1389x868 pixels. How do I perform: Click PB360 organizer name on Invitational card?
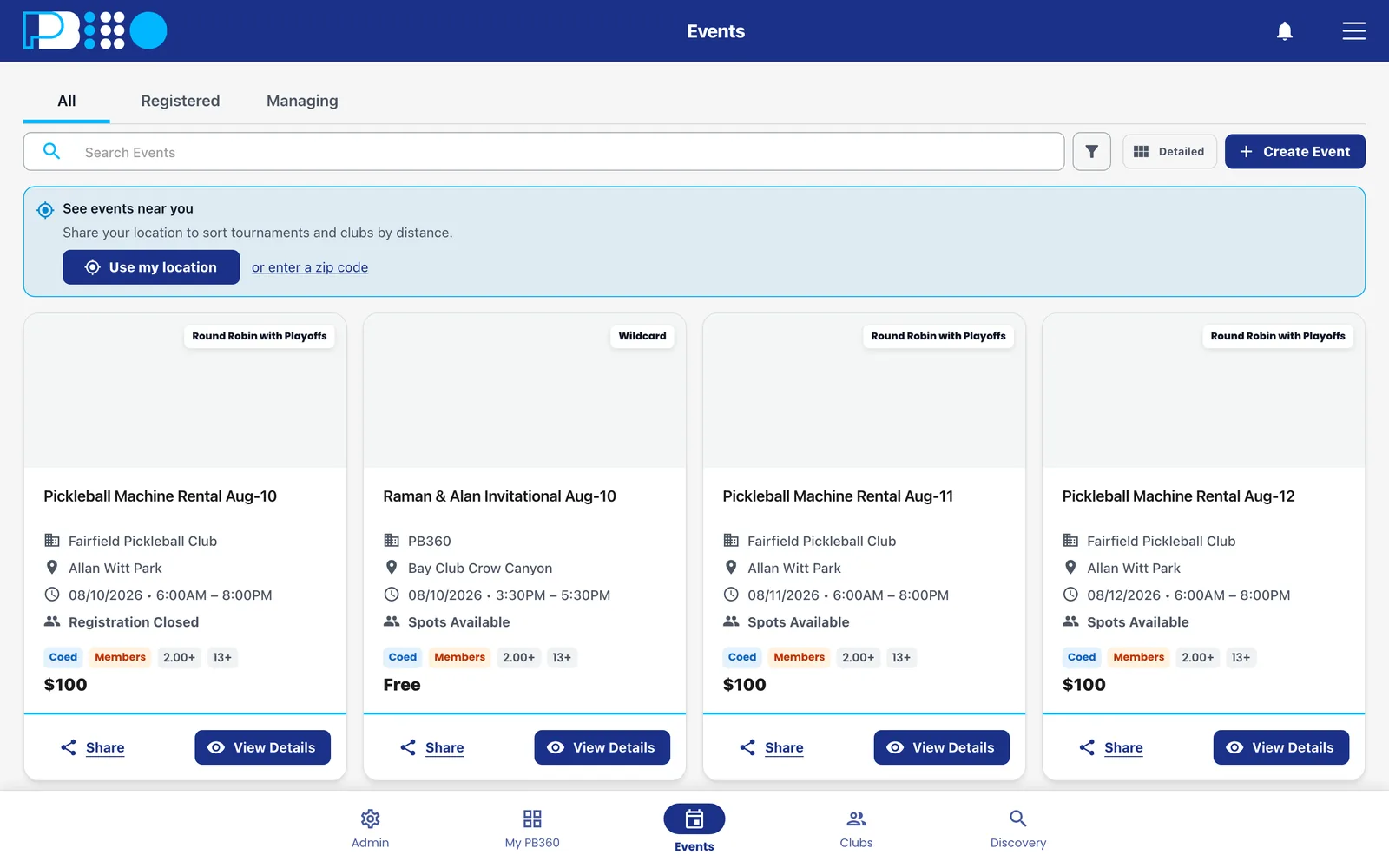point(430,541)
